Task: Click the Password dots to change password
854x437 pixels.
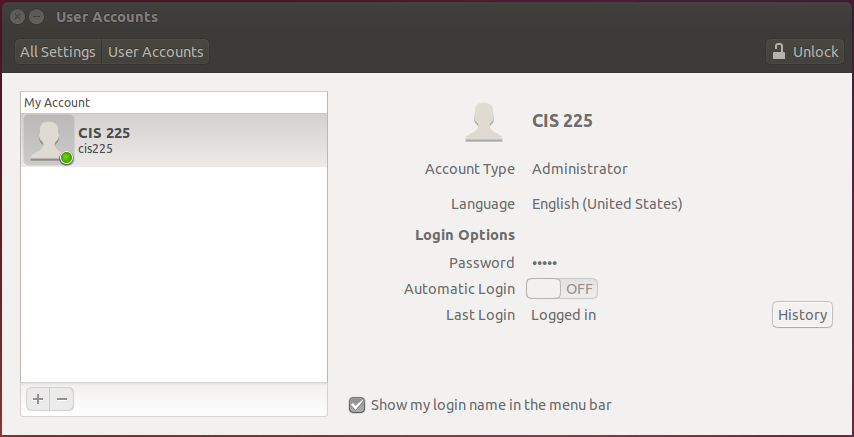Action: 544,263
